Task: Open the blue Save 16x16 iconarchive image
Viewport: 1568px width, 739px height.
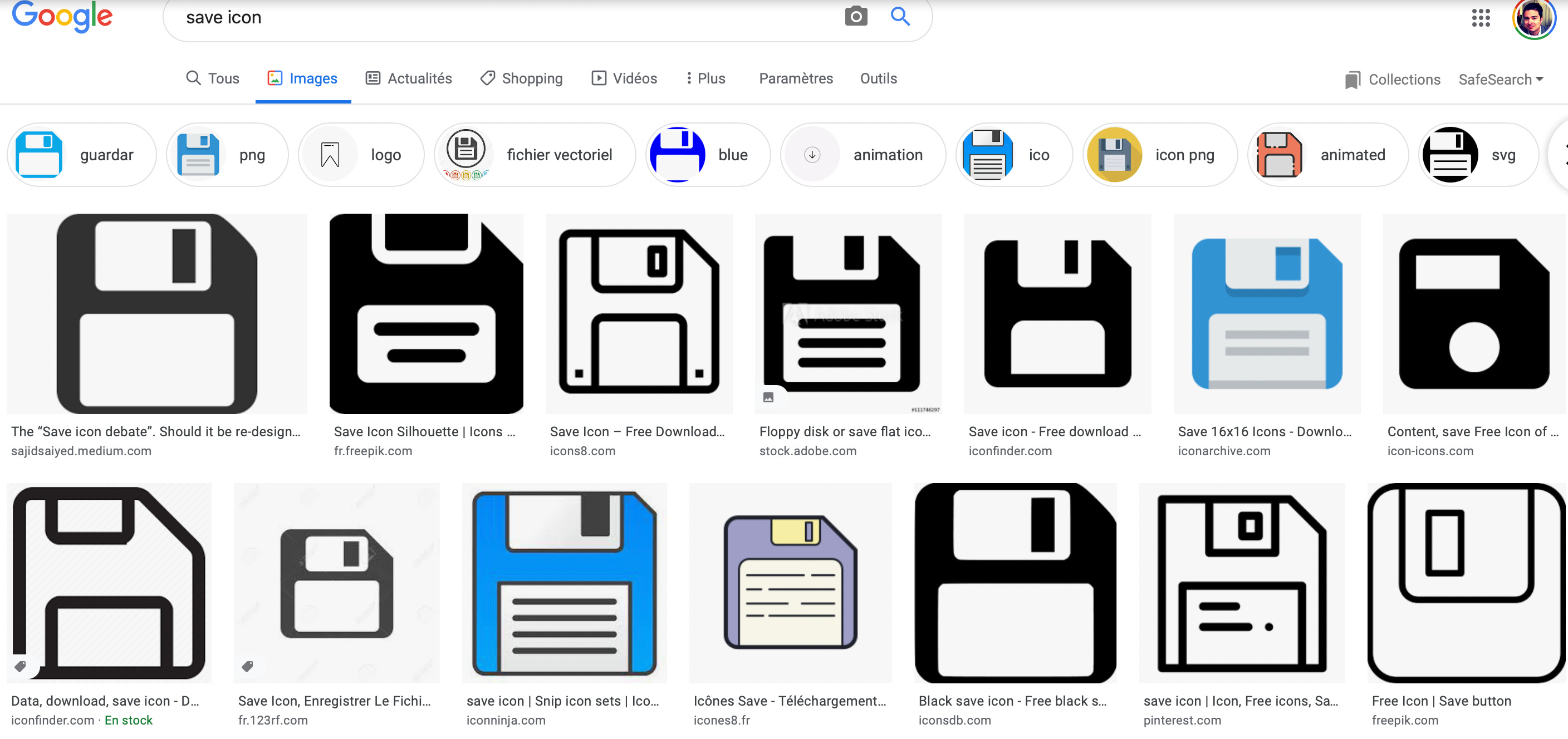Action: pos(1267,314)
